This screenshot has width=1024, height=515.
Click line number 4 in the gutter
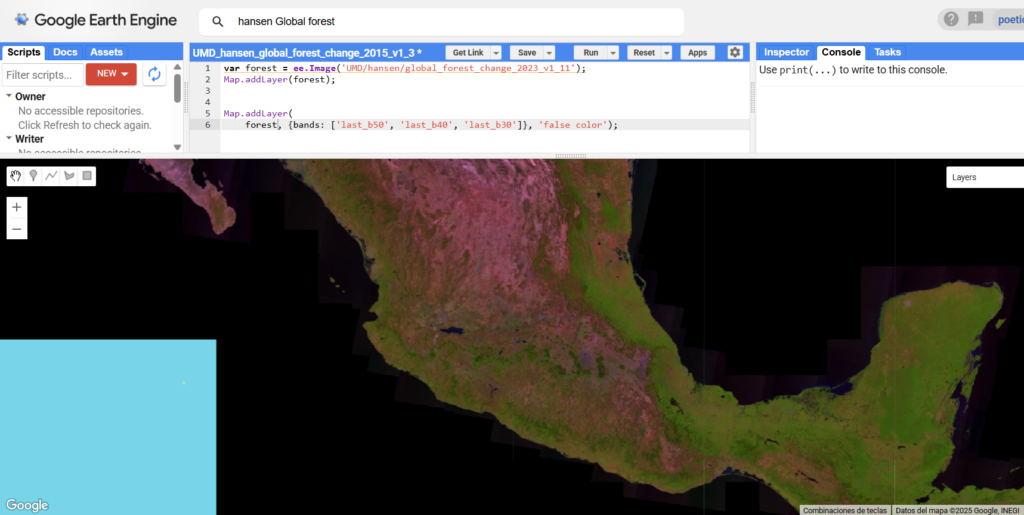208,102
